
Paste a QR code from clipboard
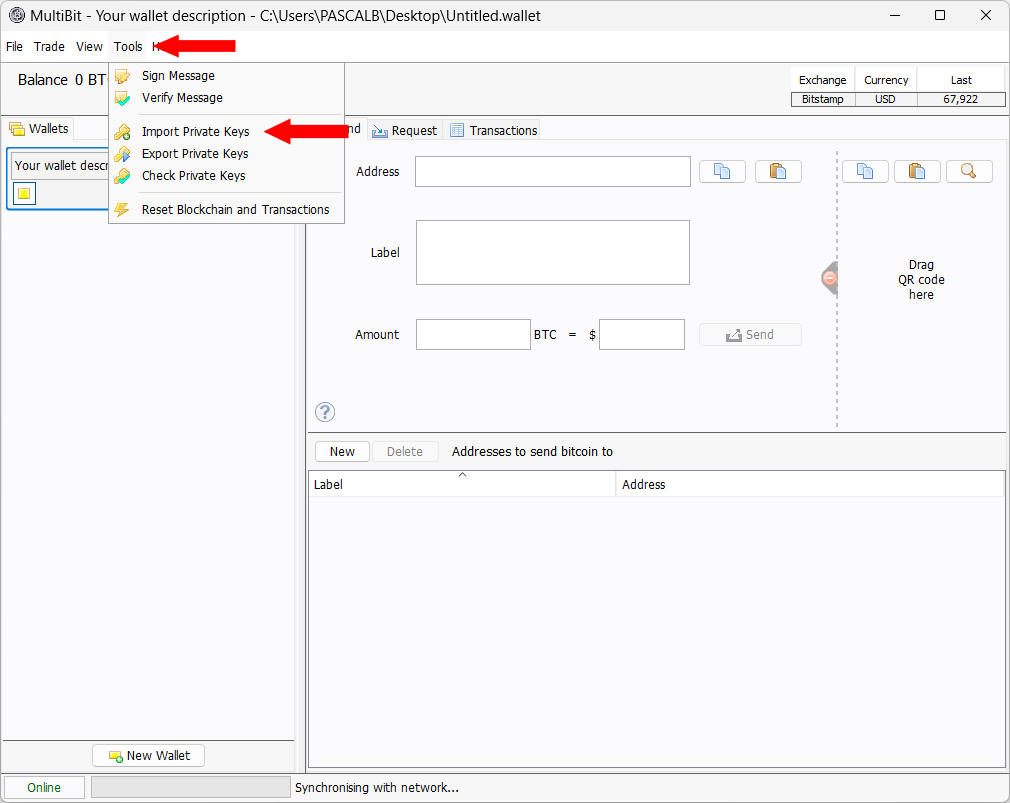coord(916,171)
